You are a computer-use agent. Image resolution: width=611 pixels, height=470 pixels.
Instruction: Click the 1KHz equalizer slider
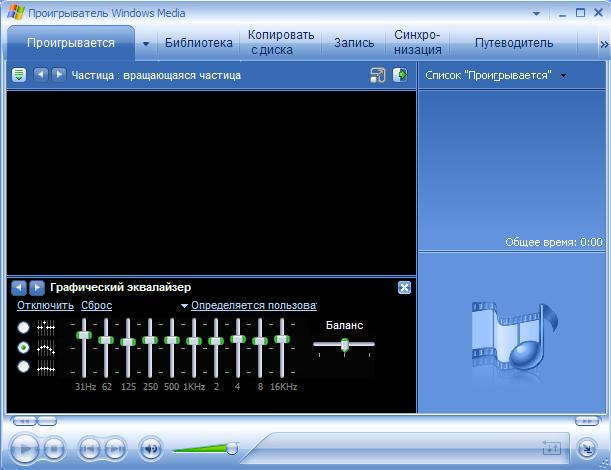(x=194, y=341)
